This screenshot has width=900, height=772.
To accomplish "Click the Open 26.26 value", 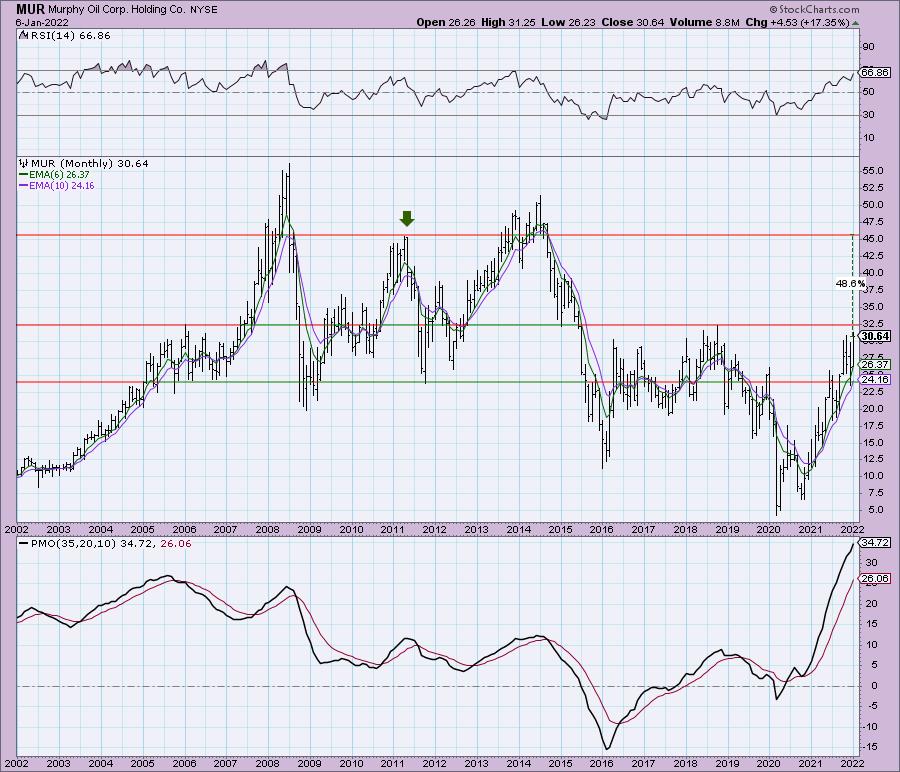I will coord(445,22).
